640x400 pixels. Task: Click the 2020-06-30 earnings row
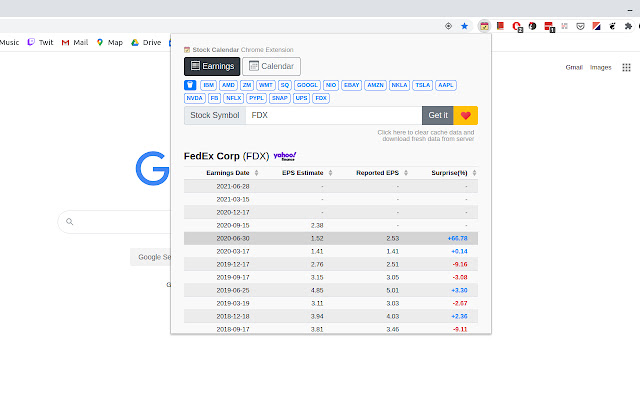[x=331, y=238]
